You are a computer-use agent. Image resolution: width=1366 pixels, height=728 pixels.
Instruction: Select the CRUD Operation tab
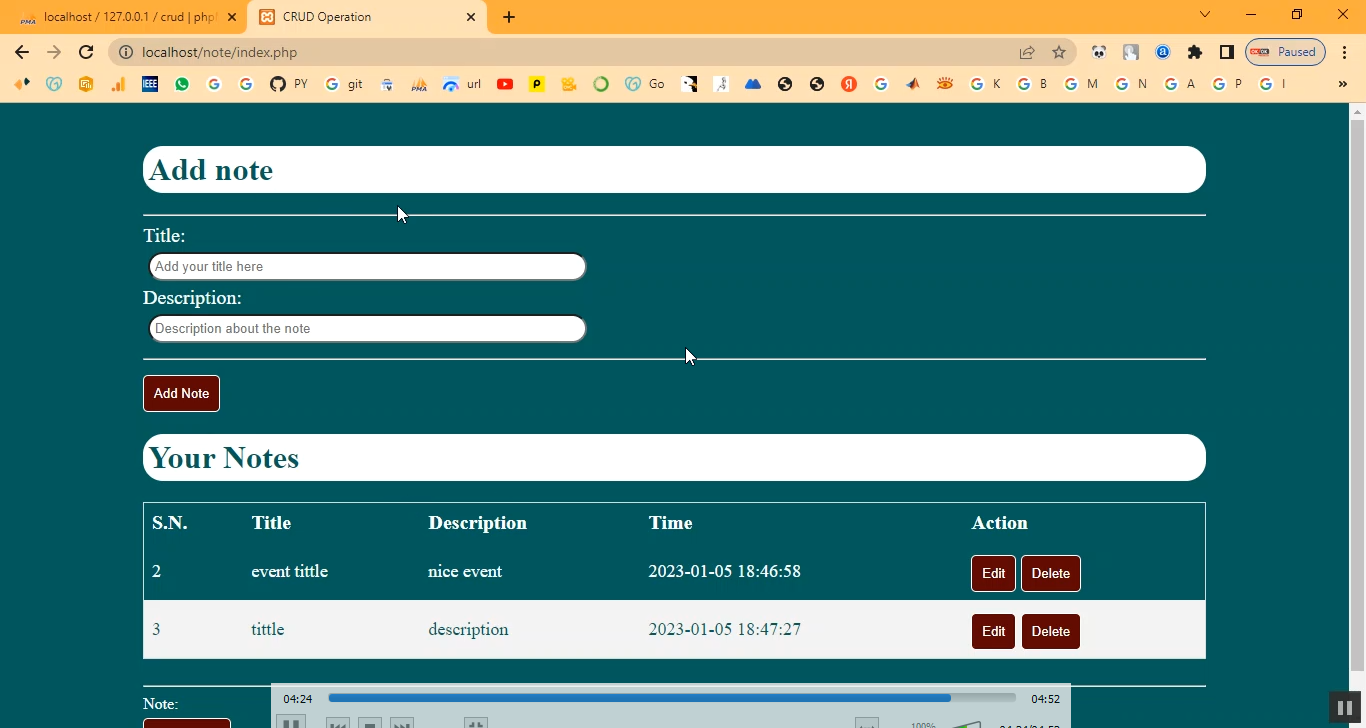coord(365,17)
